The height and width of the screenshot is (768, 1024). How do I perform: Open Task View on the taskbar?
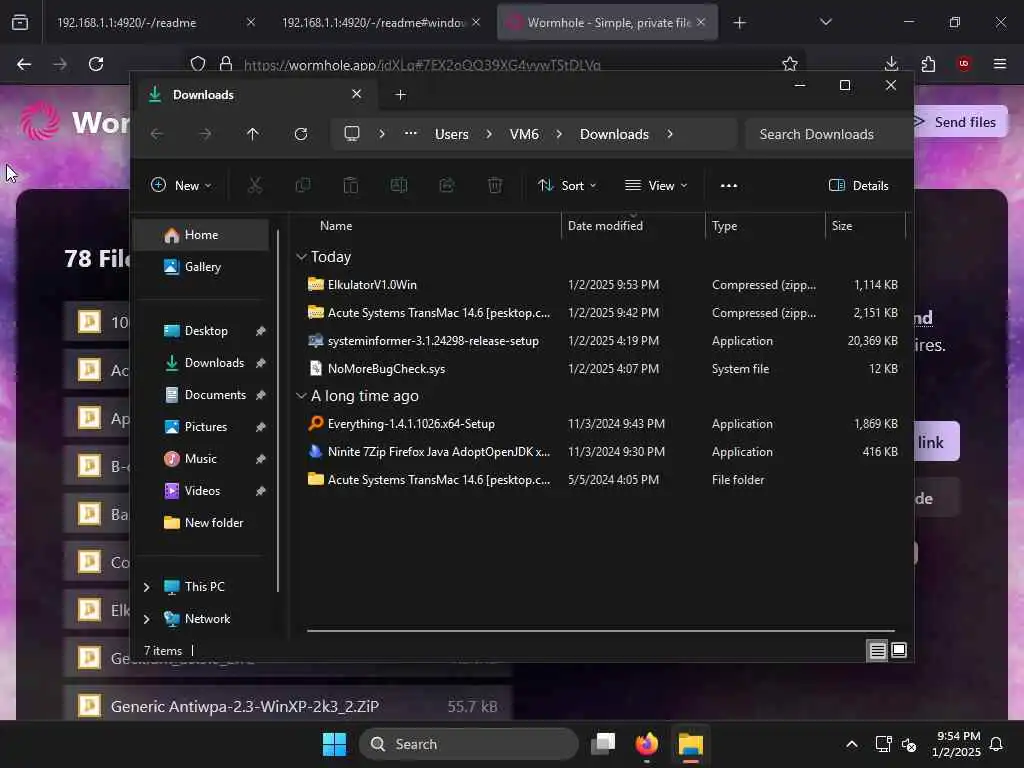pos(603,744)
